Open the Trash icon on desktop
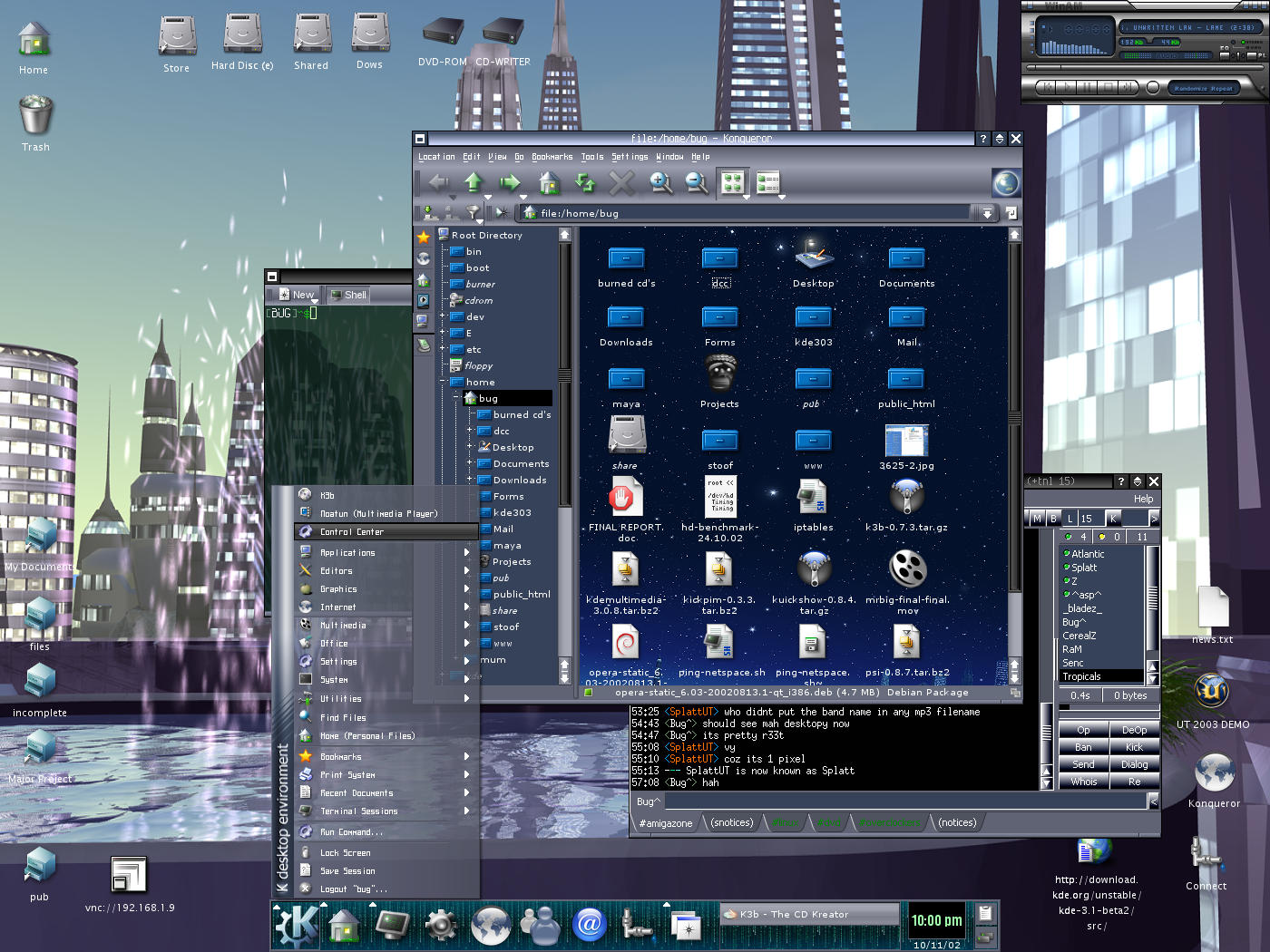Viewport: 1270px width, 952px height. tap(35, 115)
